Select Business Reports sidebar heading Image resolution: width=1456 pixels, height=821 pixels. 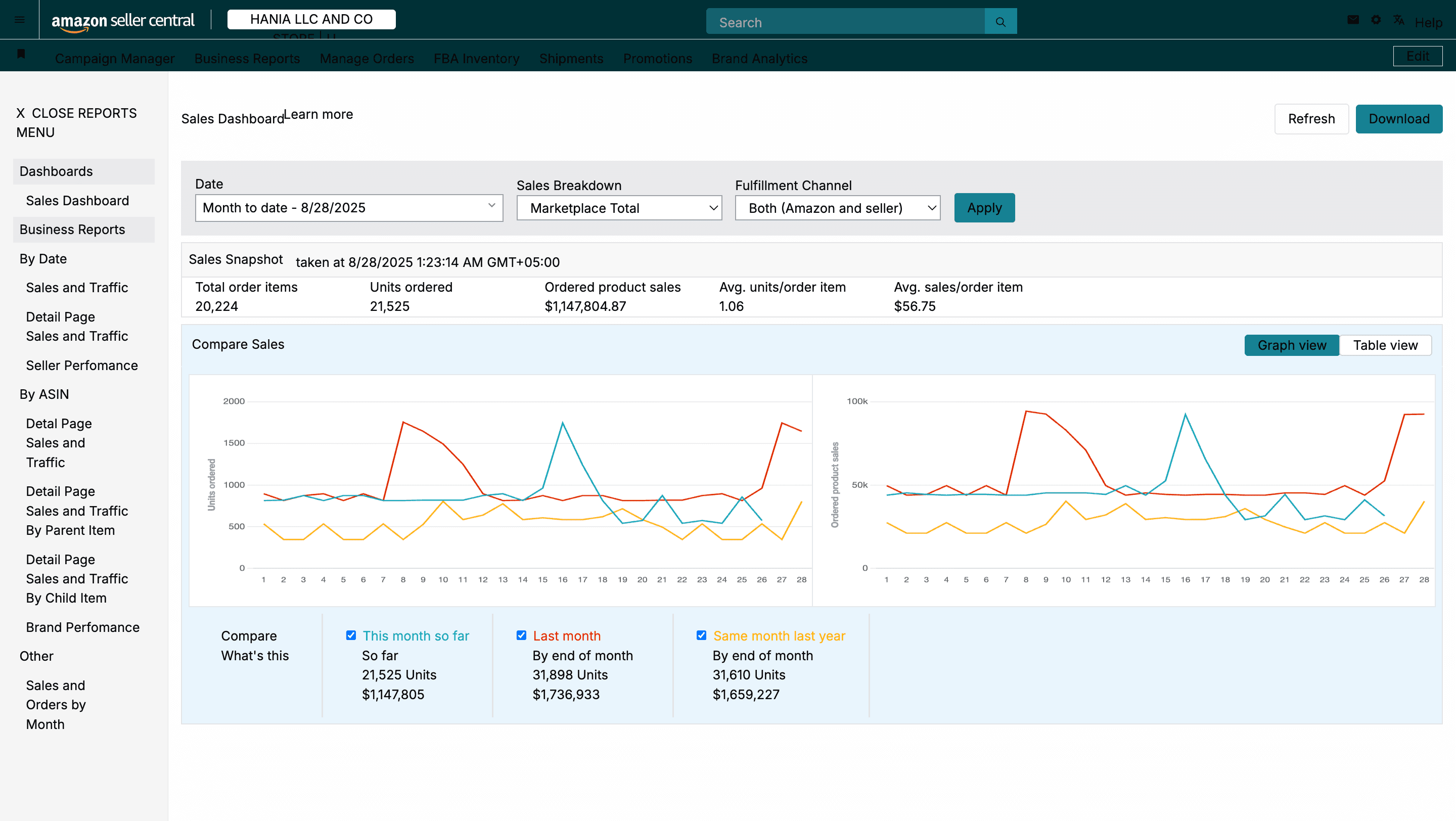[x=83, y=230]
